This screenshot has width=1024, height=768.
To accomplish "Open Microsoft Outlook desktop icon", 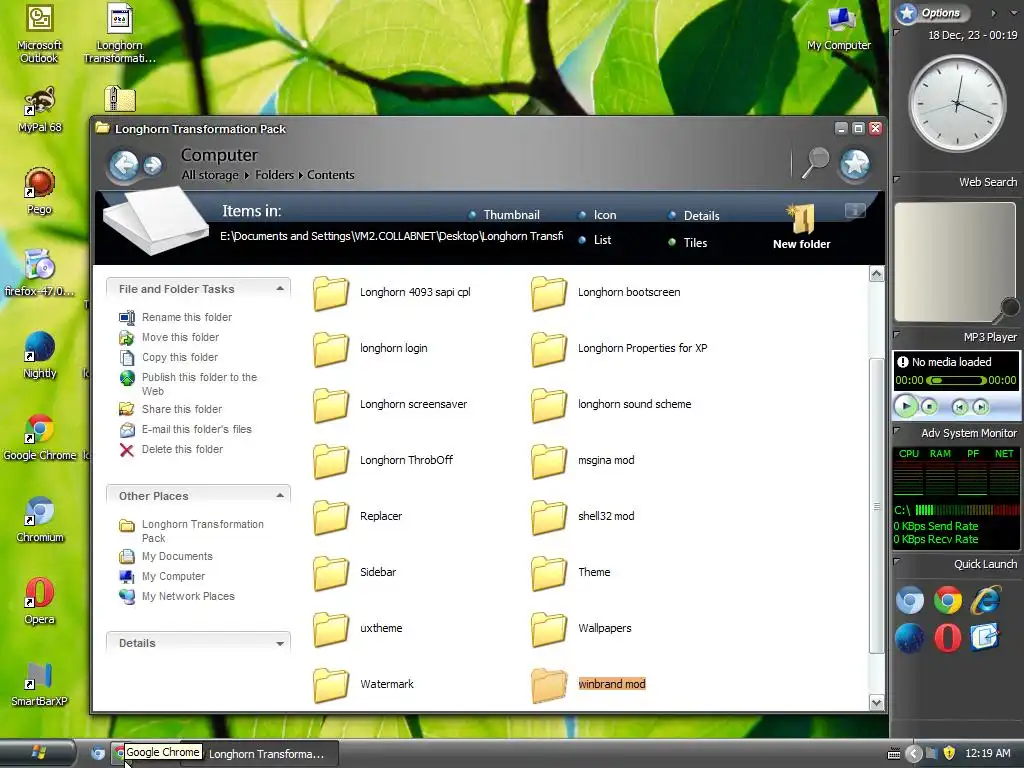I will 39,34.
